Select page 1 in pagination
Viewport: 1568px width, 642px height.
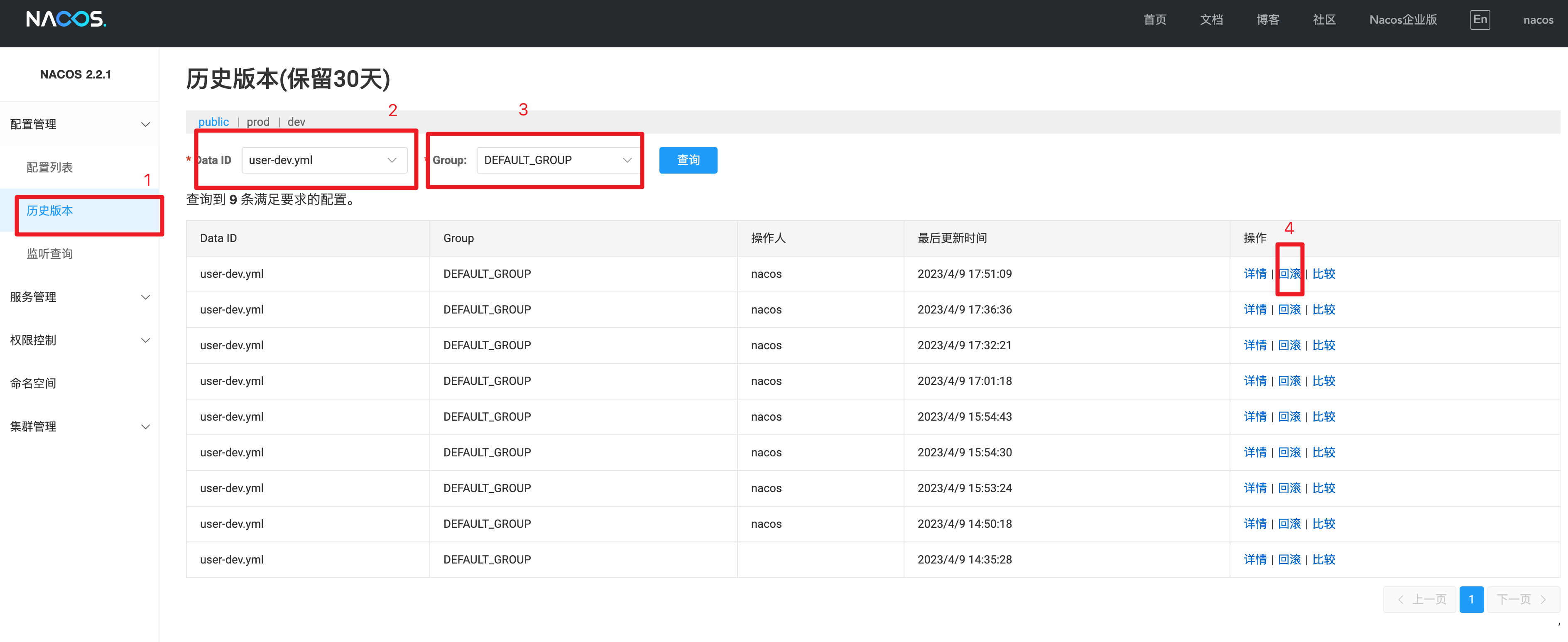click(1471, 599)
